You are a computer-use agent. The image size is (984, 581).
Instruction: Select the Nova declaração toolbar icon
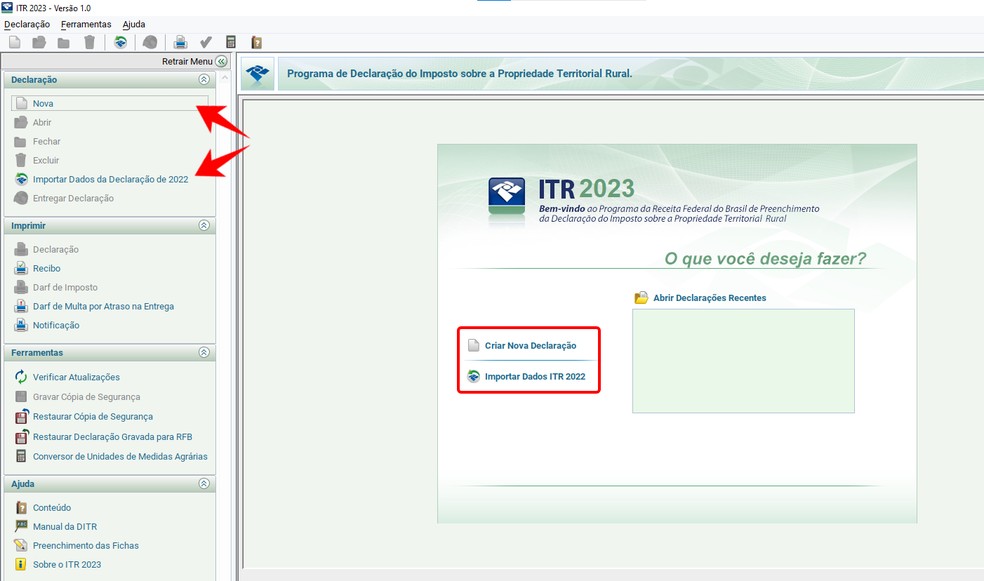16,42
